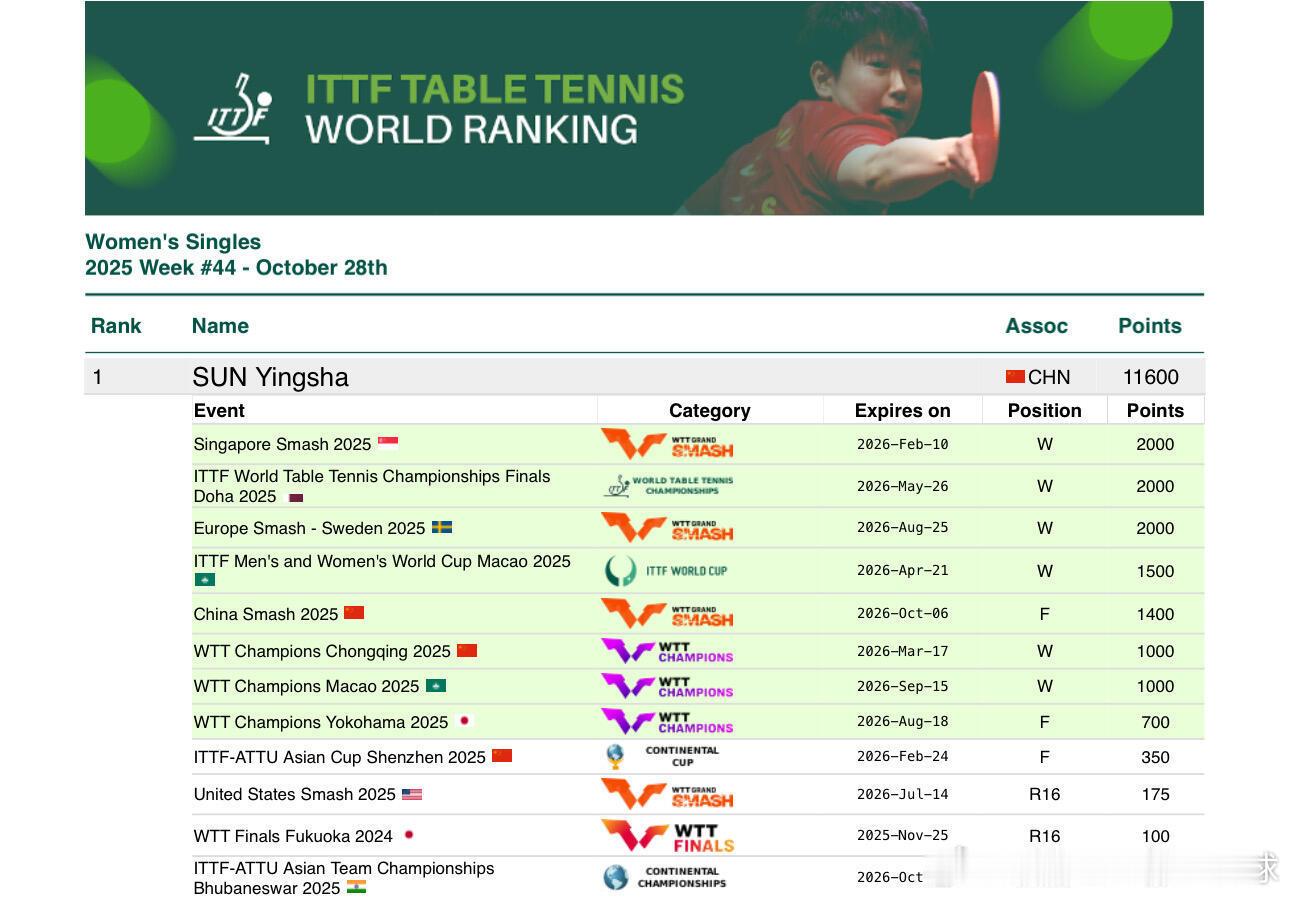
Task: Click the Continental Cup category logo
Action: 663,756
